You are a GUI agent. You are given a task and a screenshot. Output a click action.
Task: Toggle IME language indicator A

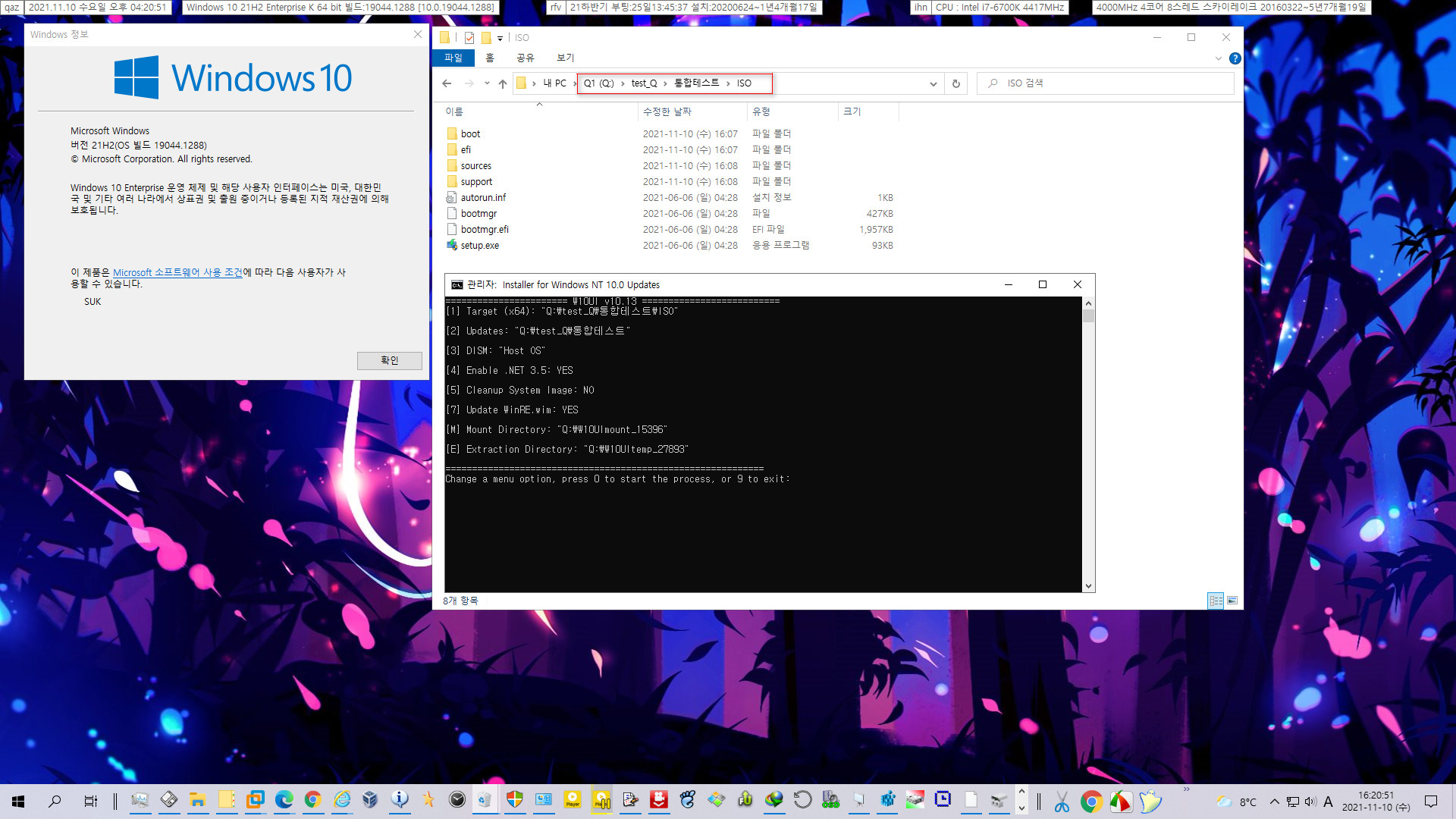1328,802
